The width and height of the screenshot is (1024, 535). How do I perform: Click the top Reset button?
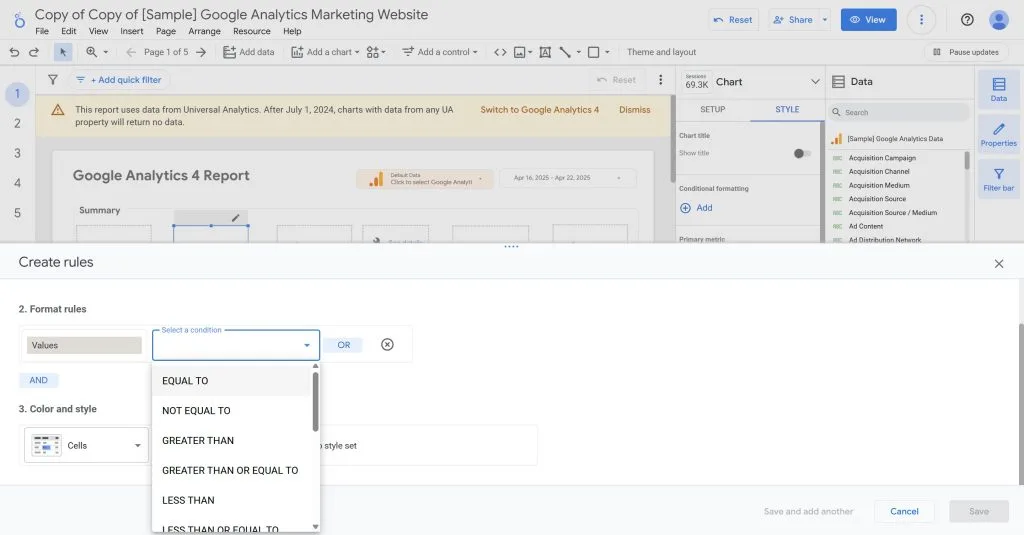pyautogui.click(x=733, y=20)
